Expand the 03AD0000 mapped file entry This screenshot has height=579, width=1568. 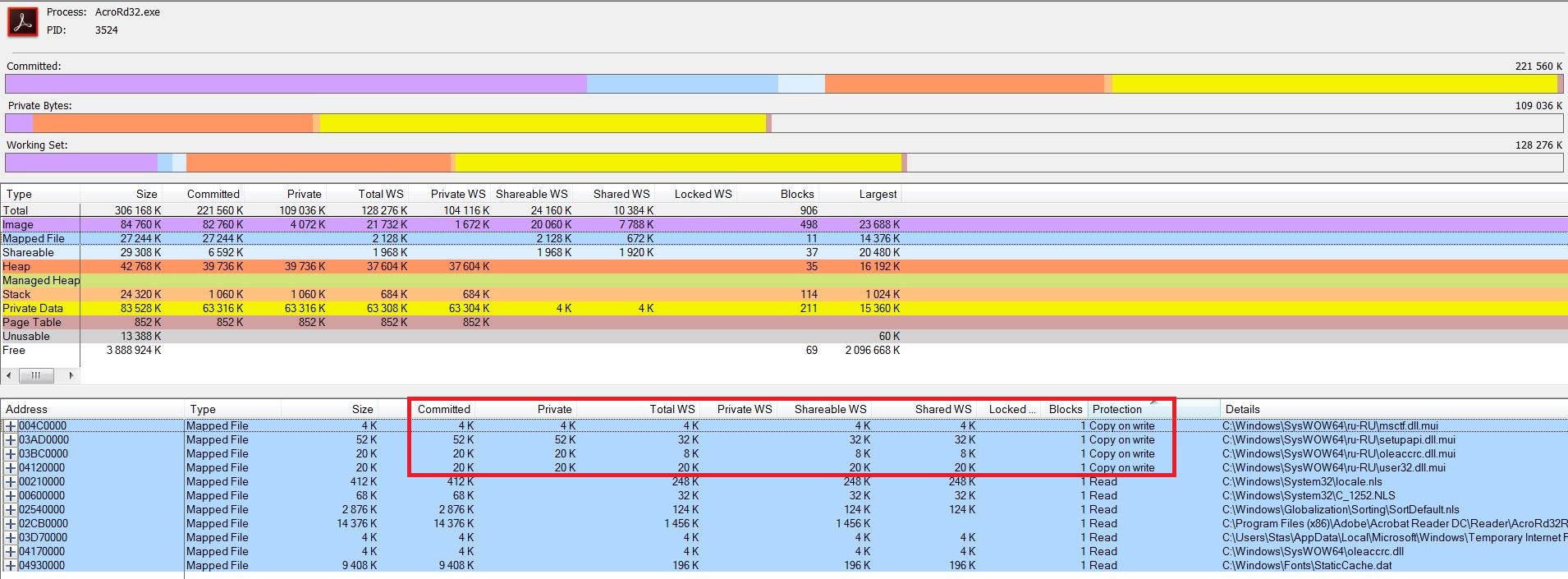pyautogui.click(x=11, y=440)
